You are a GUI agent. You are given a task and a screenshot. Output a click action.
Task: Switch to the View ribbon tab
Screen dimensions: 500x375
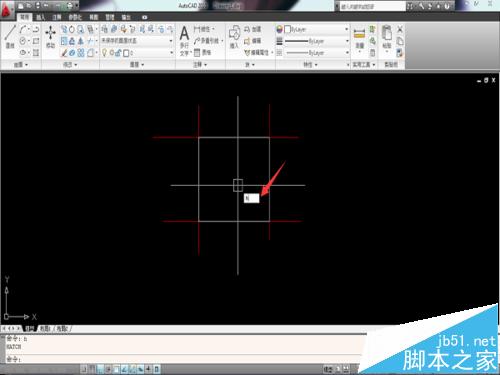tap(94, 17)
